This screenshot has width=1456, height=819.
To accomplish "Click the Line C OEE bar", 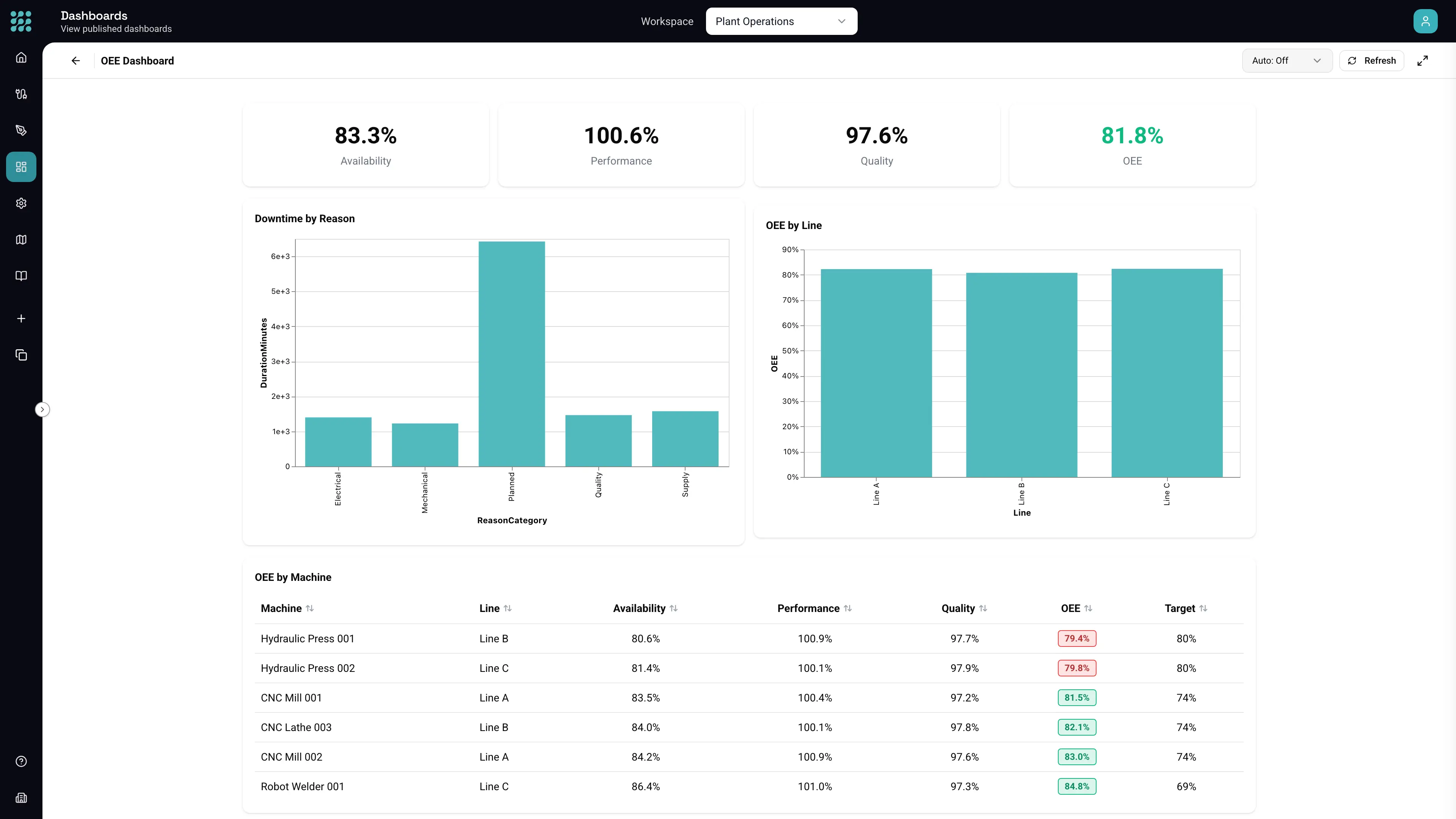I will point(1167,373).
